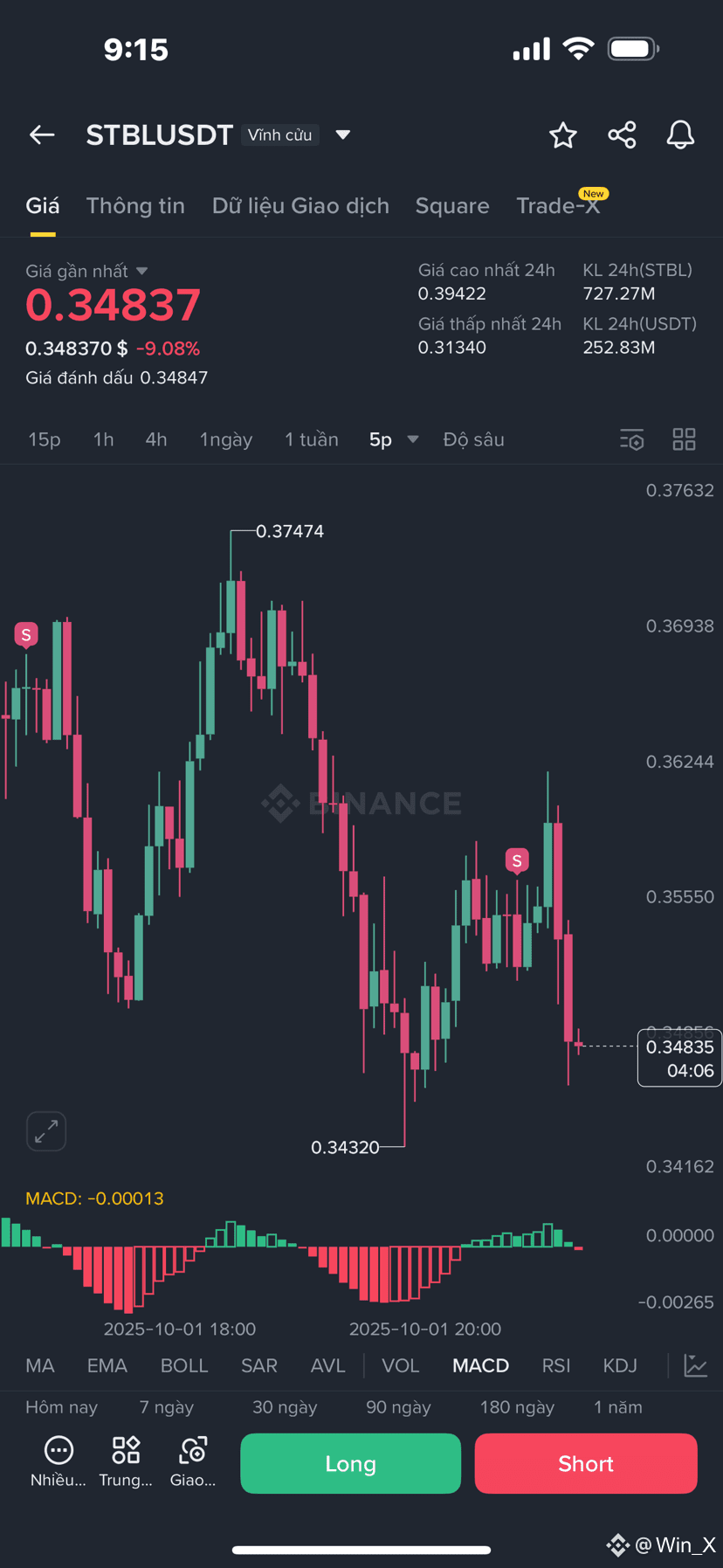This screenshot has width=723, height=1568.
Task: Add STBLUSDT to favorites with the star
Action: (x=563, y=135)
